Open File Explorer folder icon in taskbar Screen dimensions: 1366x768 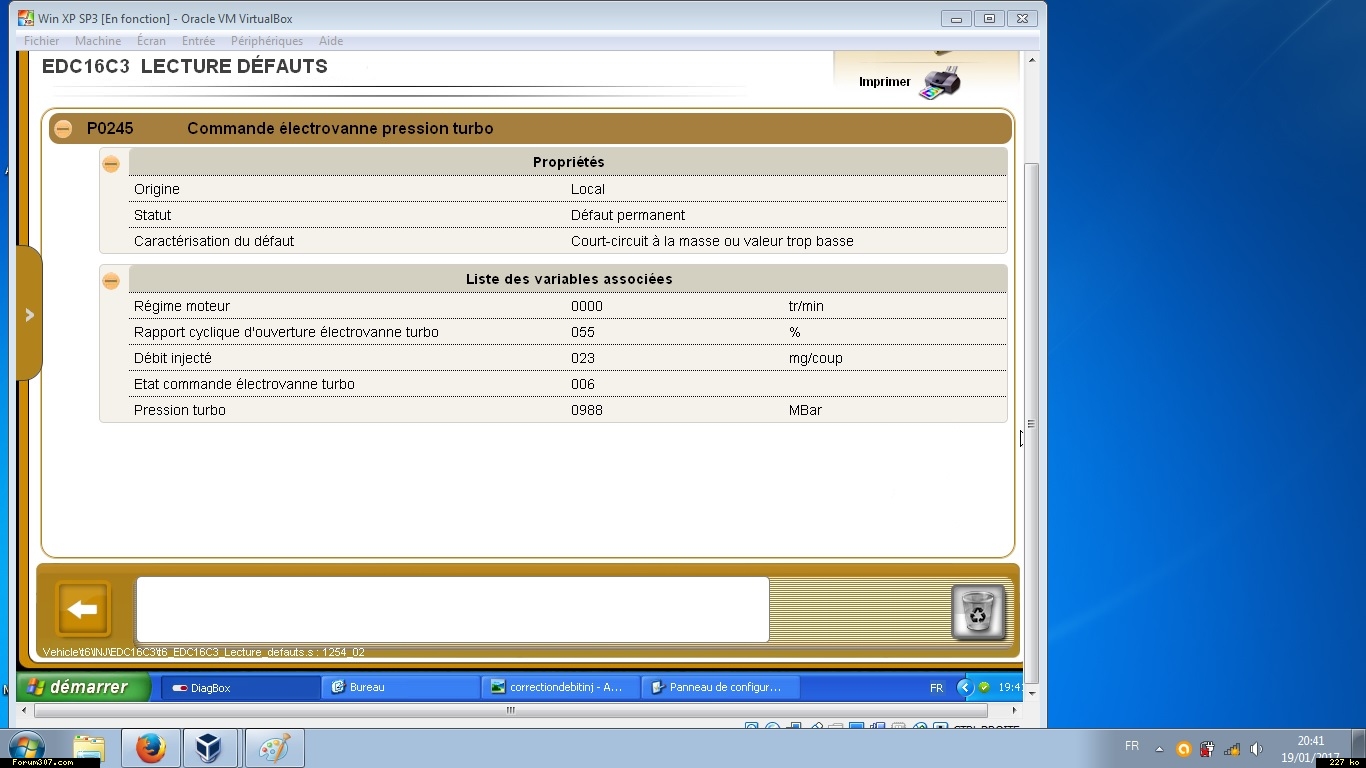coord(89,748)
